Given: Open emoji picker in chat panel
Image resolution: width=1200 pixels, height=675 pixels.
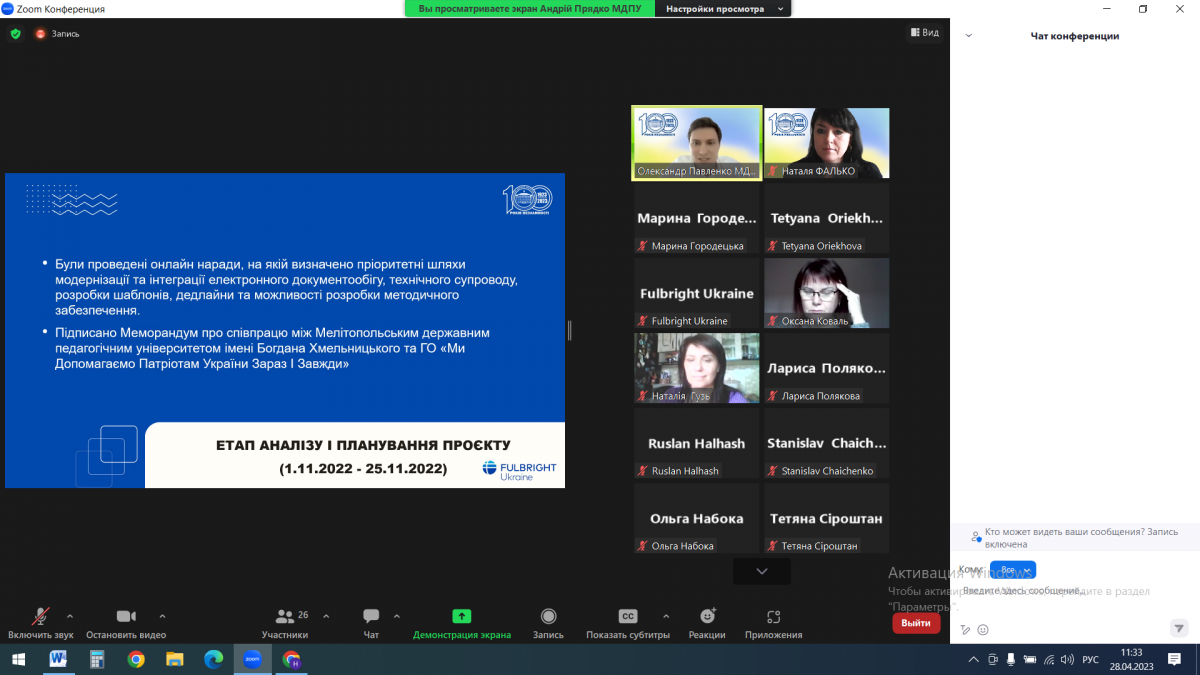Looking at the screenshot, I should [983, 630].
